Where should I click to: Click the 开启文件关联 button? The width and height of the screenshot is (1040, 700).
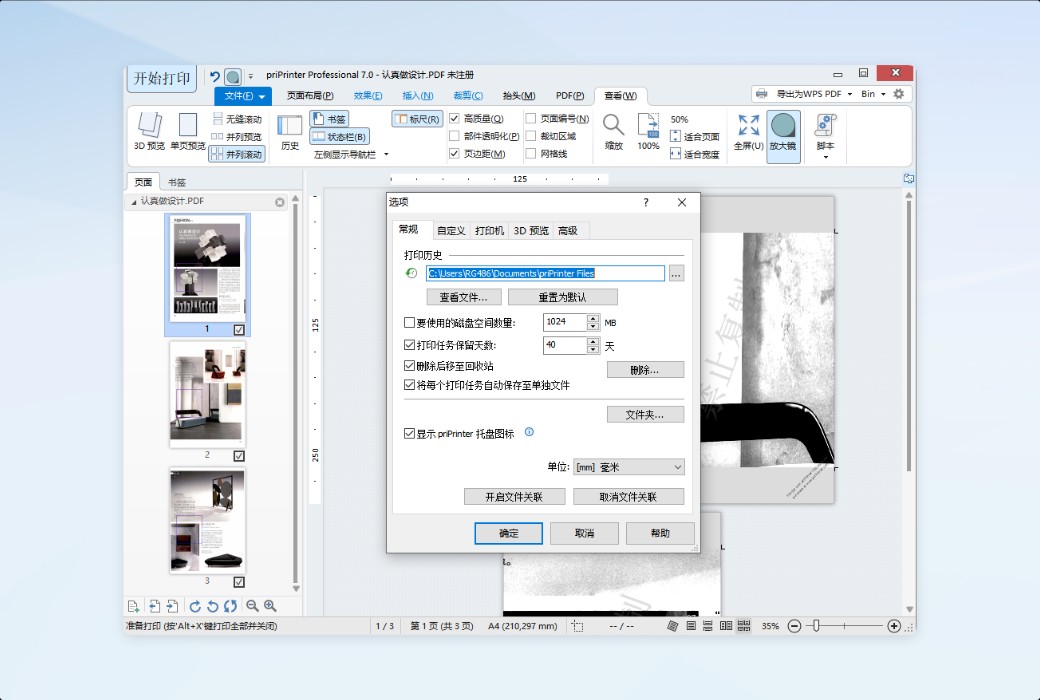514,497
